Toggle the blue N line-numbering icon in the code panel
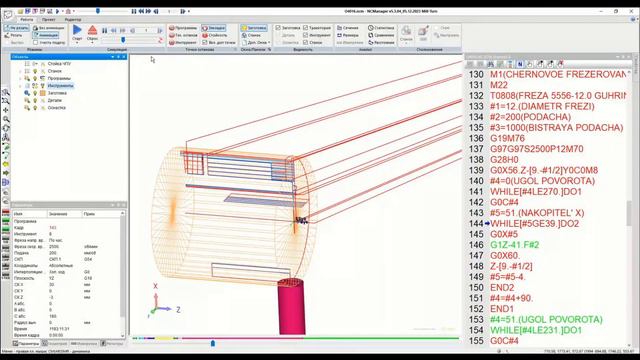This screenshot has width=640, height=360. (520, 64)
